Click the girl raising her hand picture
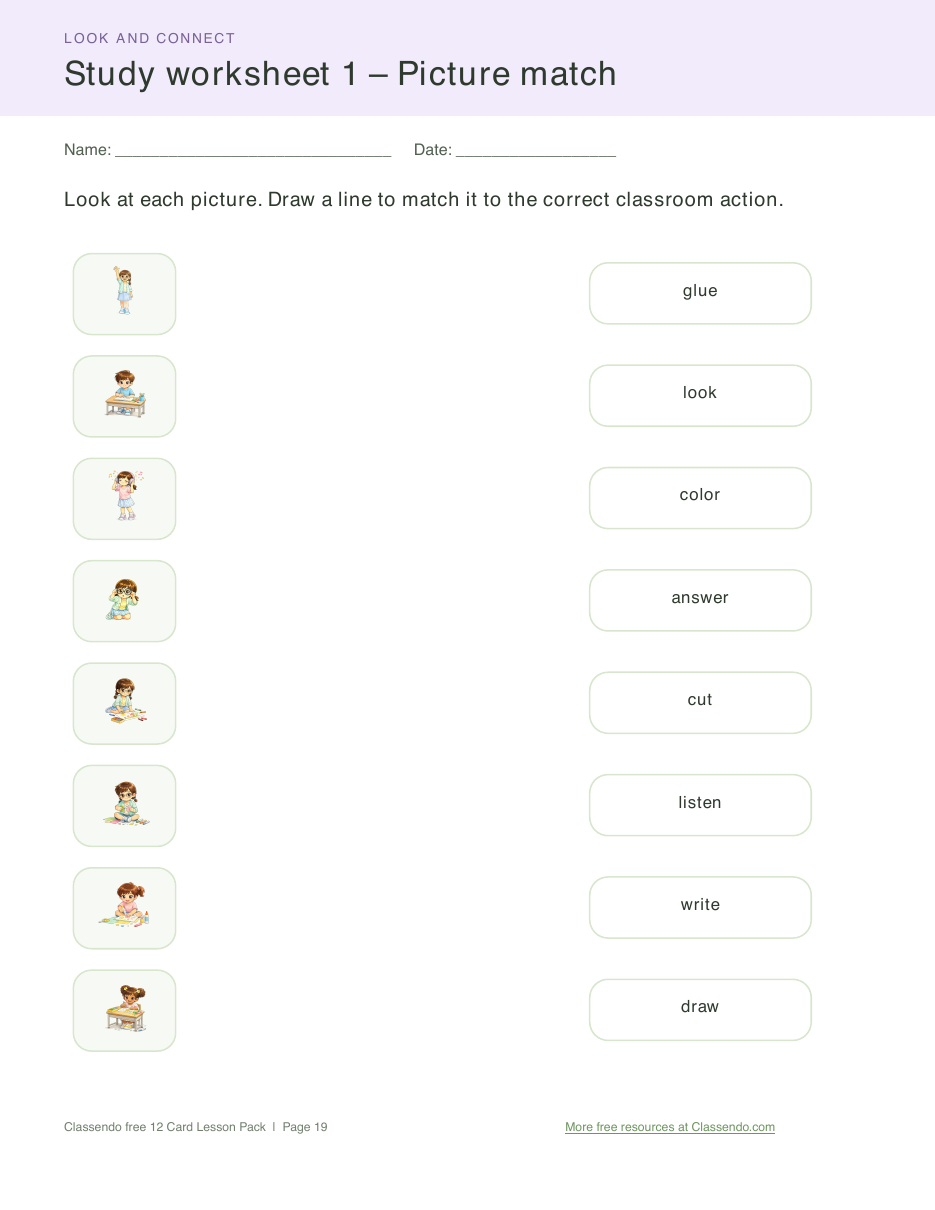935x1210 pixels. tap(124, 294)
